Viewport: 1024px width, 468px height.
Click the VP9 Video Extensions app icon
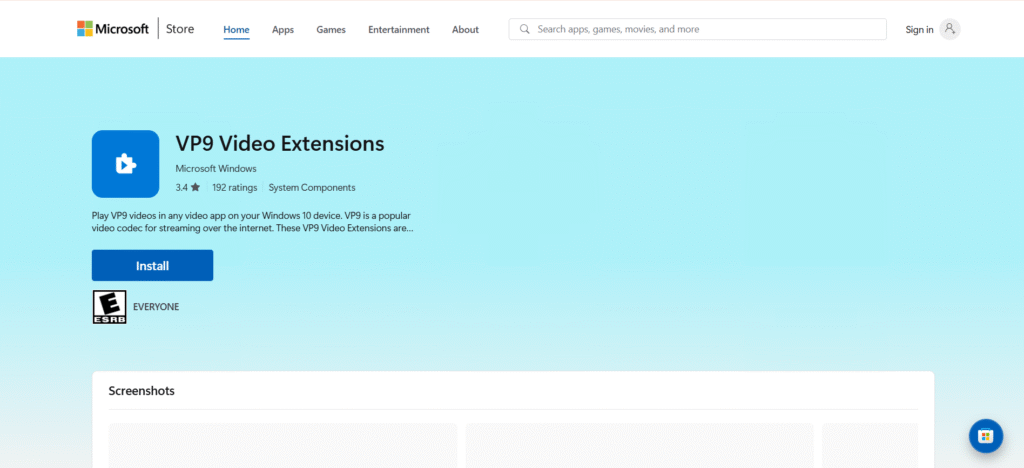tap(125, 164)
